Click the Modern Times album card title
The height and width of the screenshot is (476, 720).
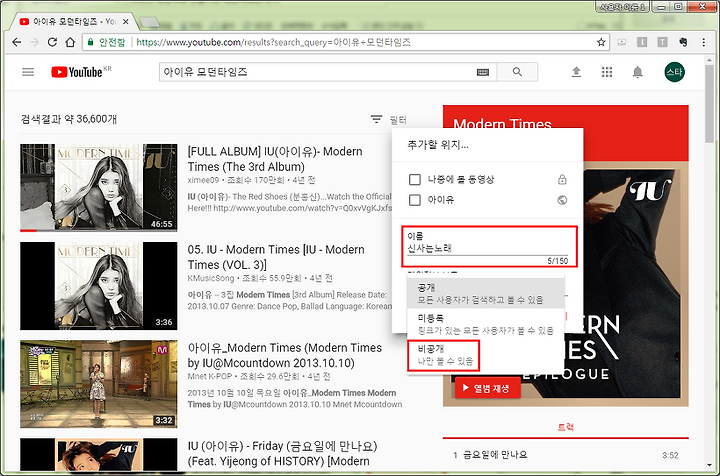[x=502, y=123]
